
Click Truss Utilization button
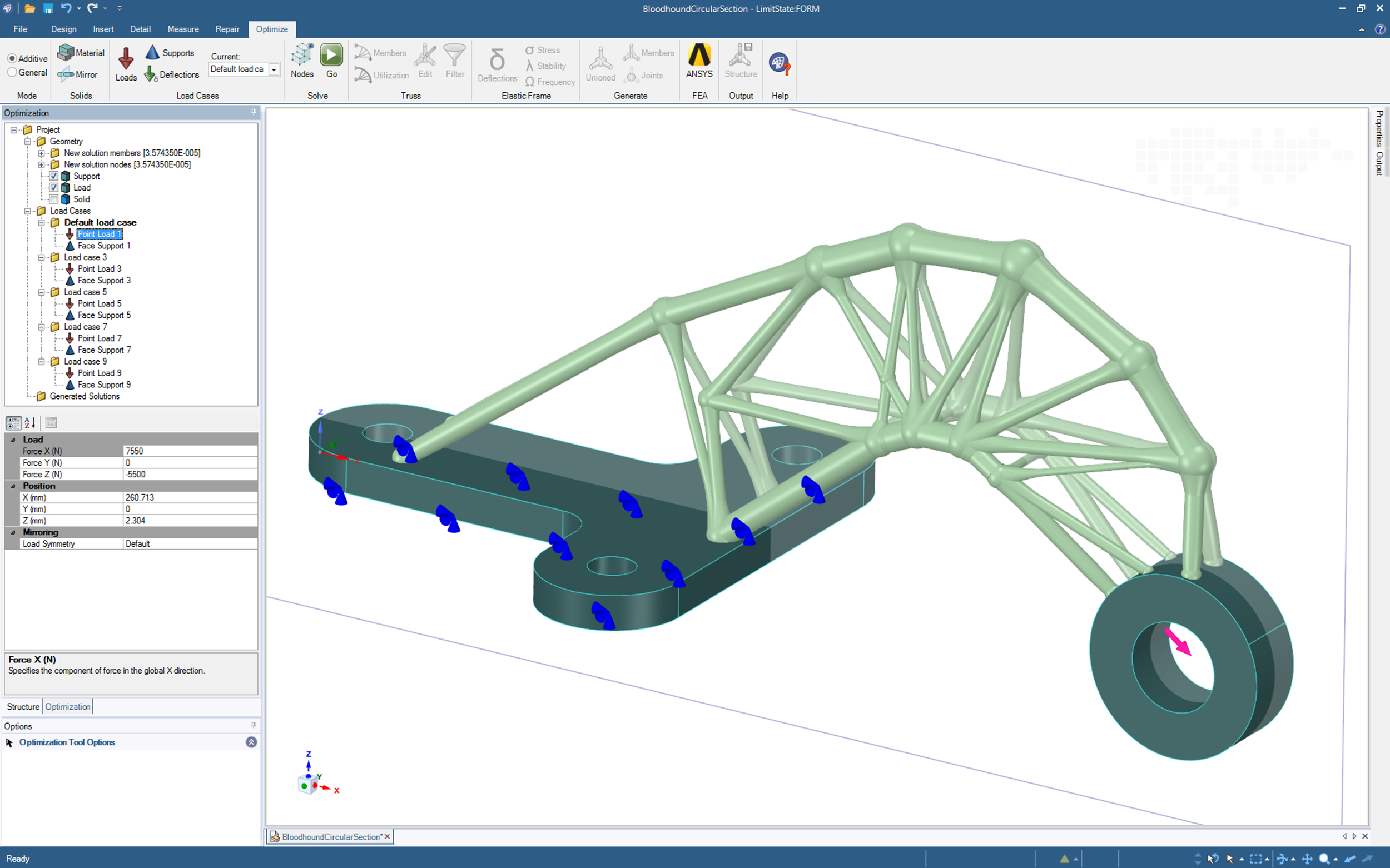[x=381, y=75]
